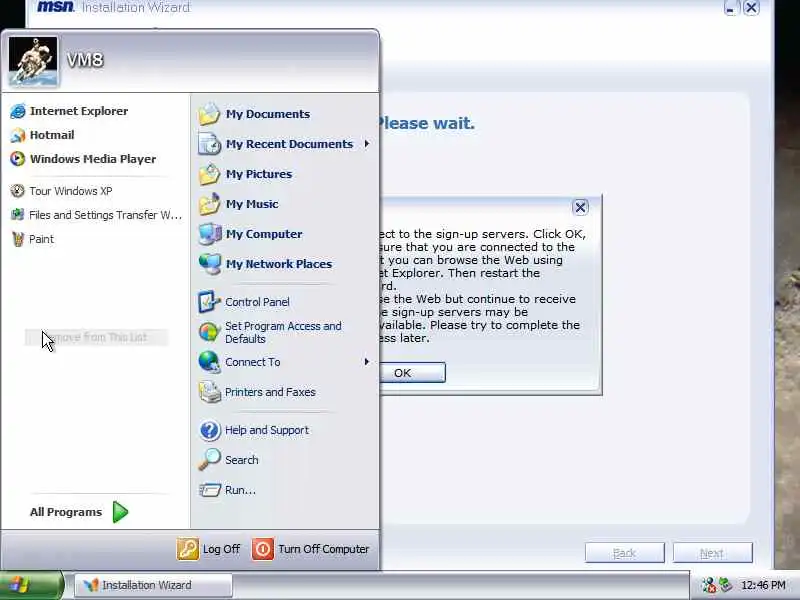Select Installation Wizard taskbar button
This screenshot has height=600, width=800.
pos(154,585)
